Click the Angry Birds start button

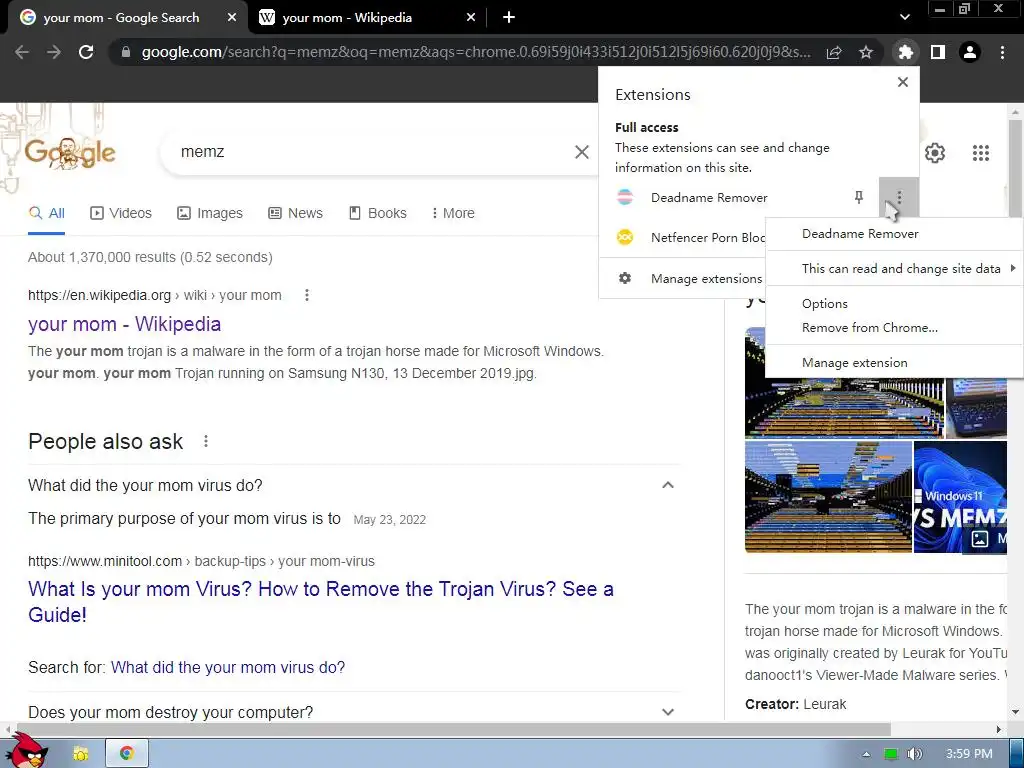click(x=27, y=751)
